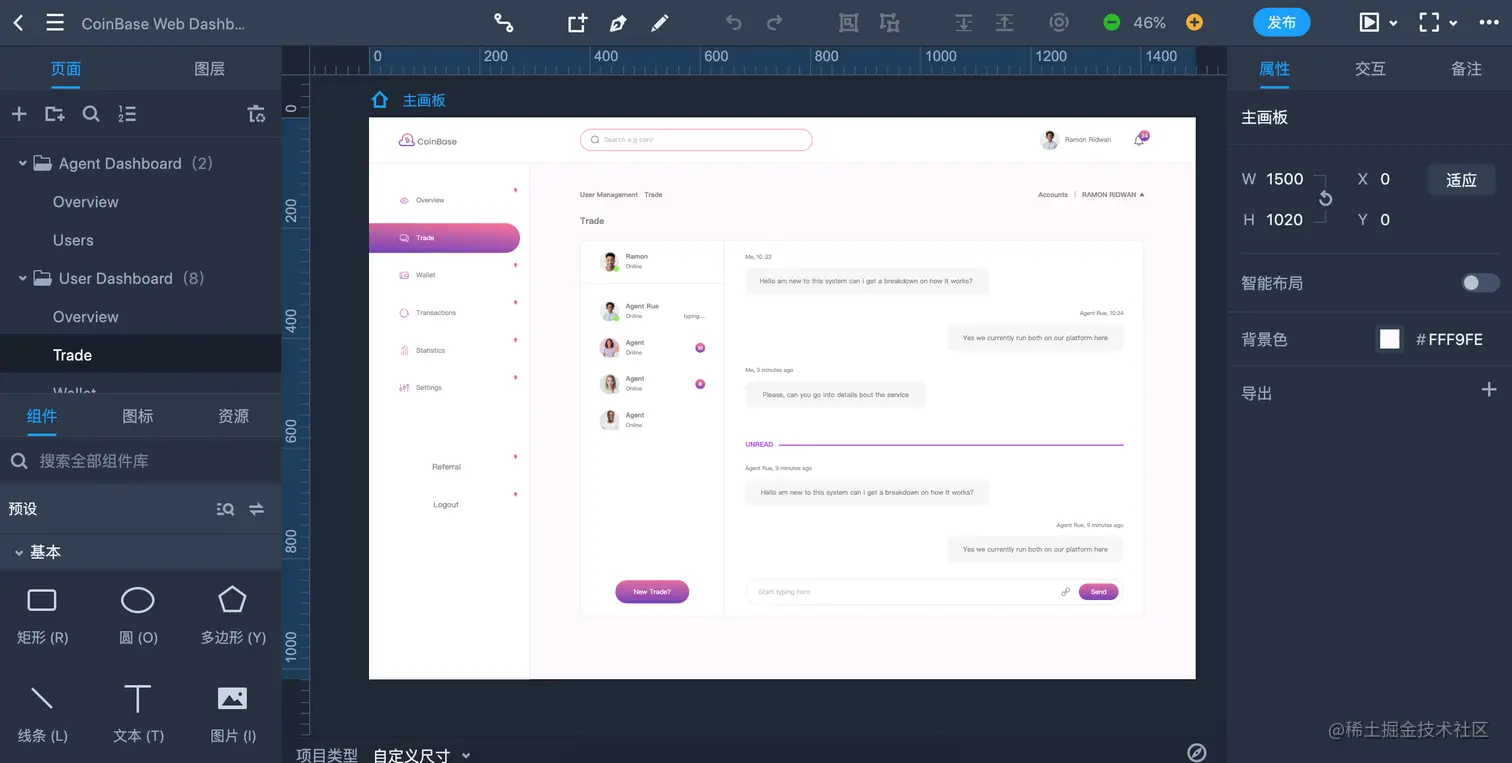This screenshot has height=763, width=1512.
Task: Switch to the 属性 properties tab
Action: coord(1274,69)
